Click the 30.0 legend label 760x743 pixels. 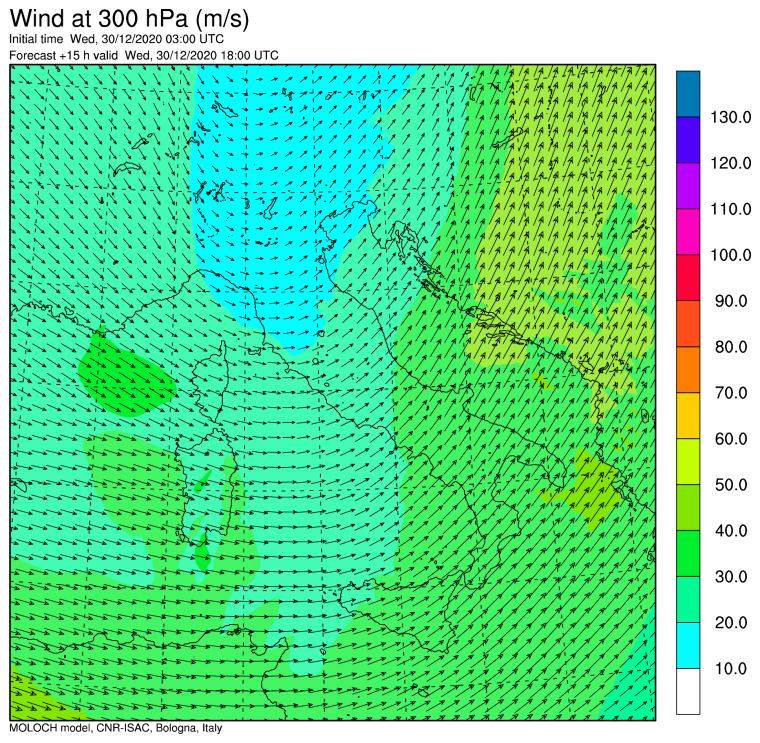click(x=731, y=577)
